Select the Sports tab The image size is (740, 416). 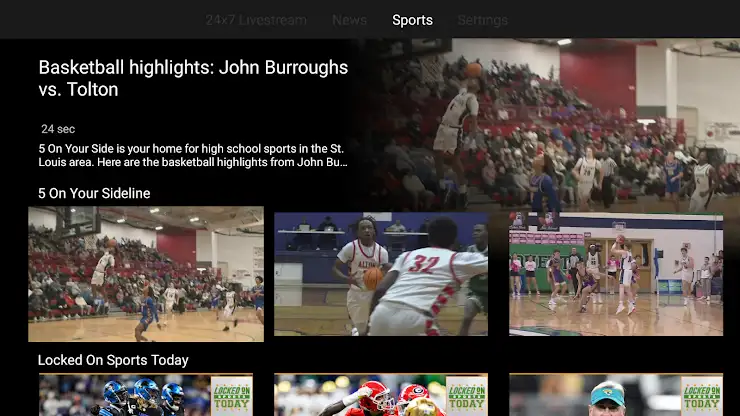tap(412, 20)
